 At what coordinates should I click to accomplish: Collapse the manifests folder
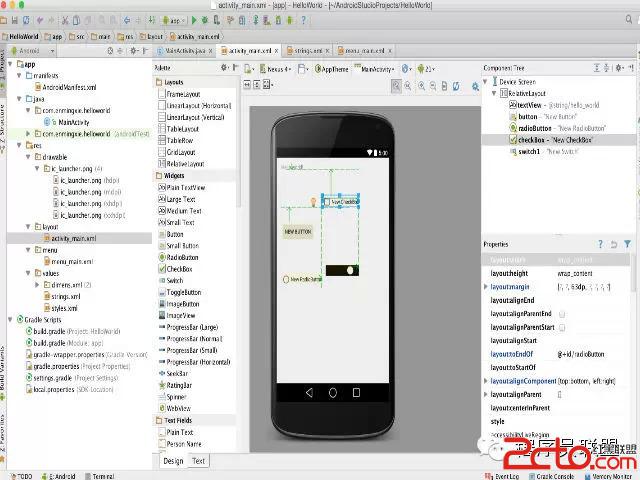click(x=19, y=76)
